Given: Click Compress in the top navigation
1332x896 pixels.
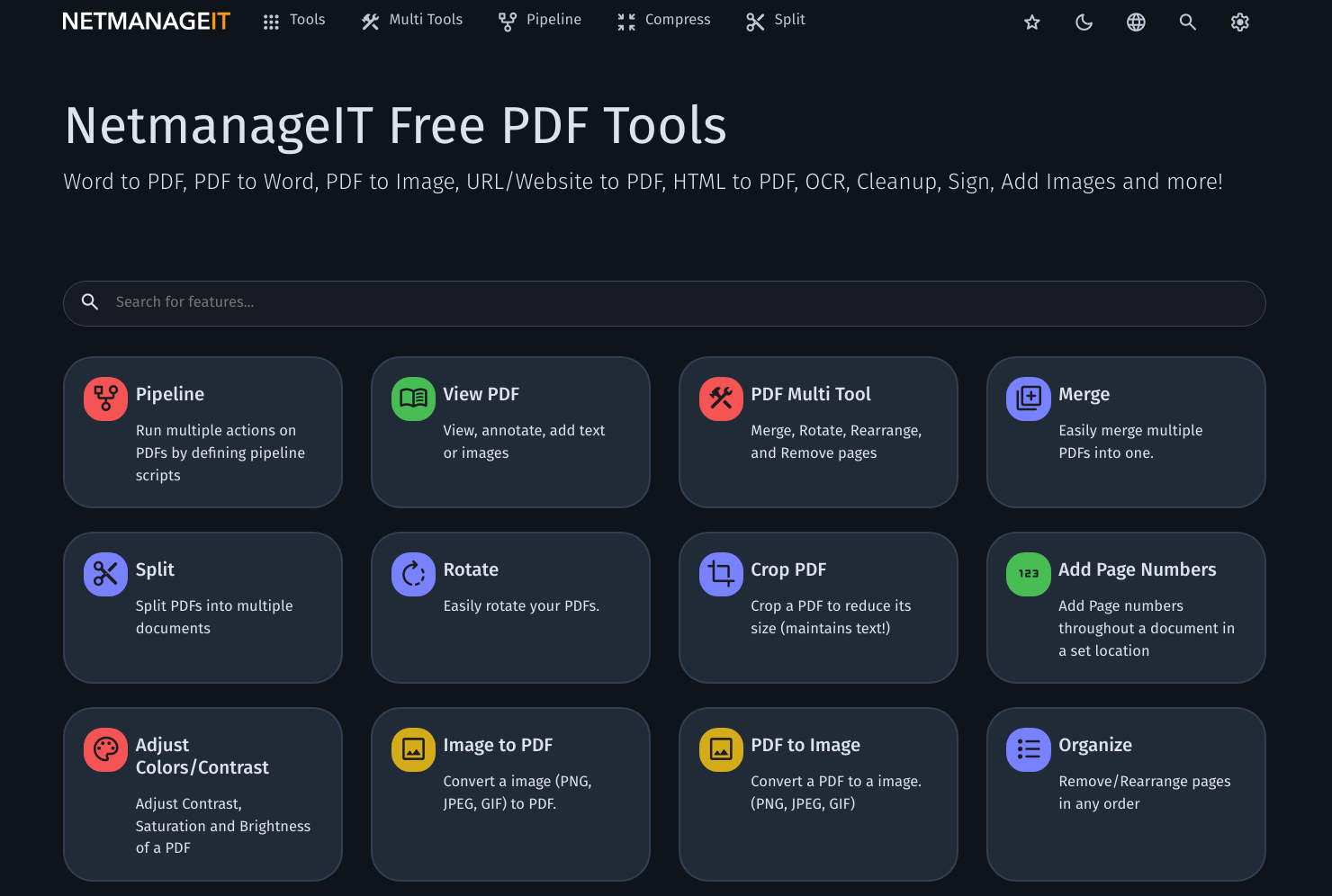Looking at the screenshot, I should 664,20.
